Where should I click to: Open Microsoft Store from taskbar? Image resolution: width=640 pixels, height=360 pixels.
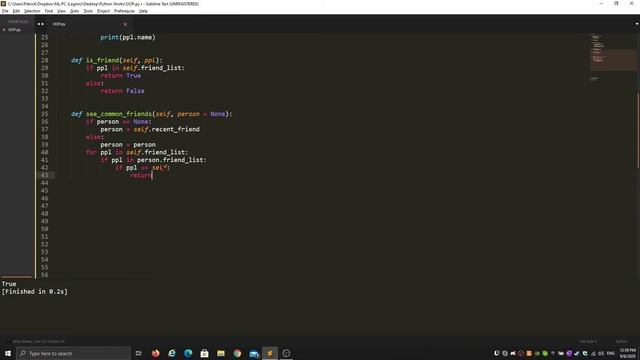click(204, 353)
